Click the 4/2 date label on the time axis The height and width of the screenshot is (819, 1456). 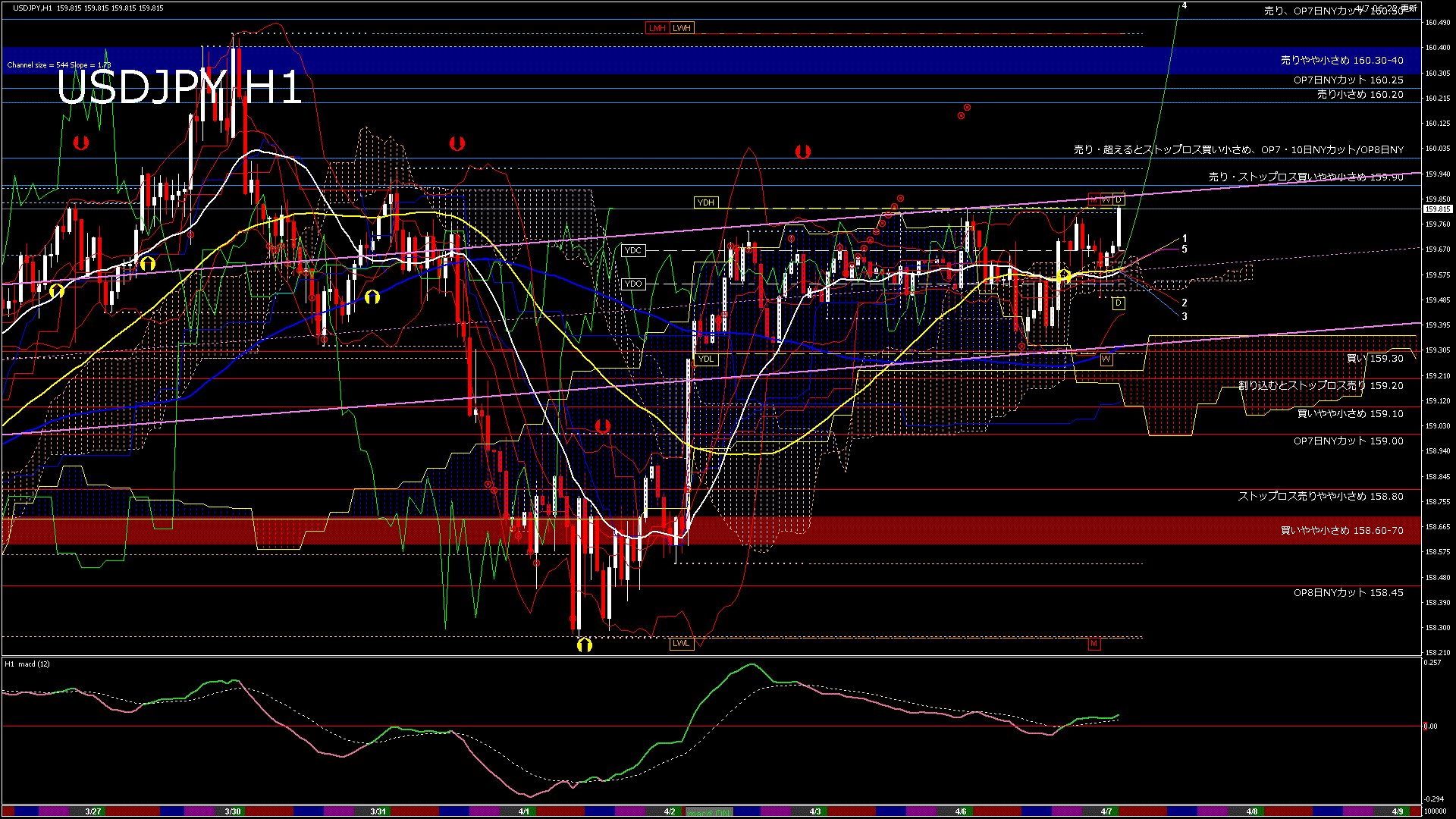click(669, 810)
